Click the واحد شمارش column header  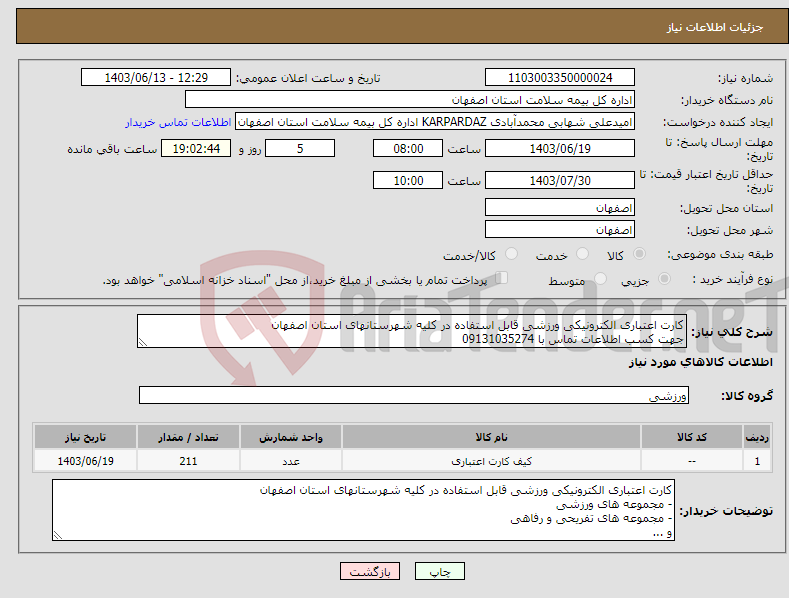pos(291,437)
